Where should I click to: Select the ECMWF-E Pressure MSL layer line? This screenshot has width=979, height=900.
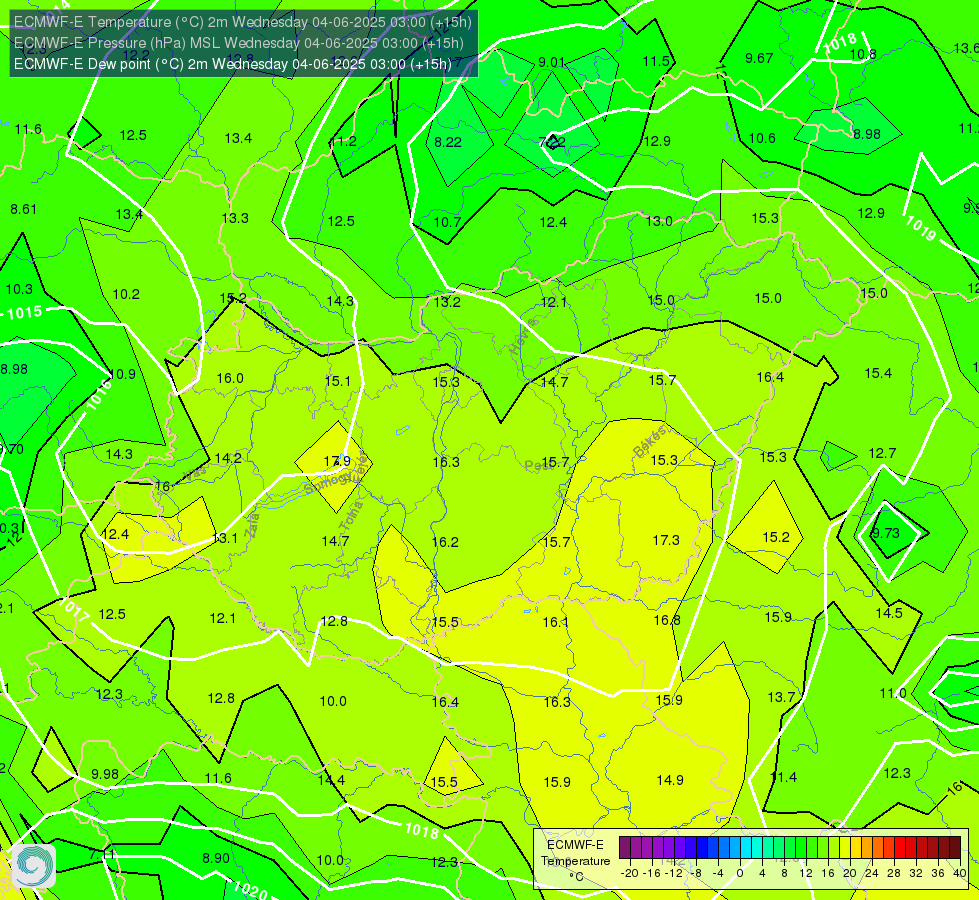pos(239,42)
